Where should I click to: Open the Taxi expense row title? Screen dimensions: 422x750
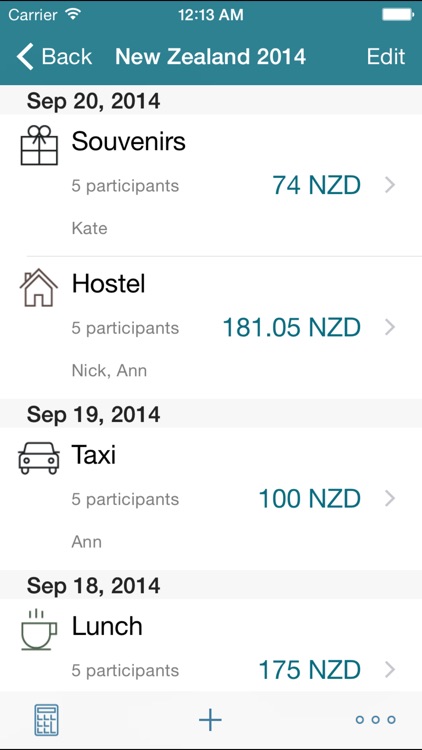tap(94, 454)
